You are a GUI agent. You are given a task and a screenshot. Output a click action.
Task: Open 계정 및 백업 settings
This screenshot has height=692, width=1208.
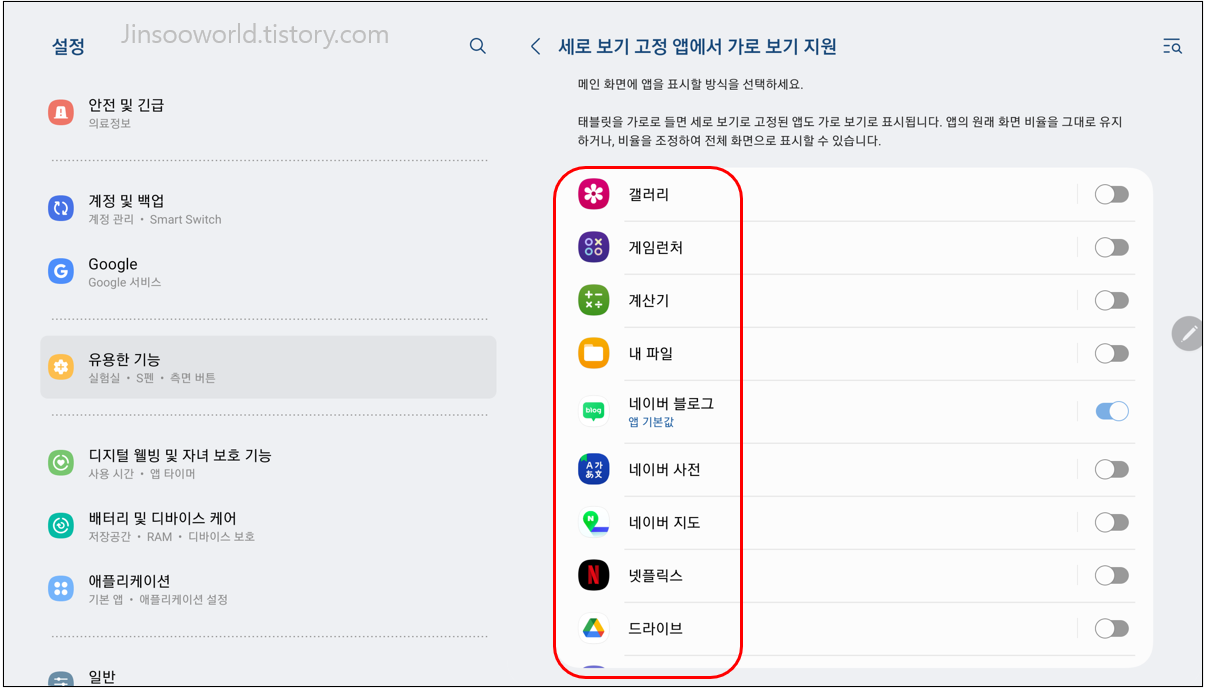click(x=268, y=208)
